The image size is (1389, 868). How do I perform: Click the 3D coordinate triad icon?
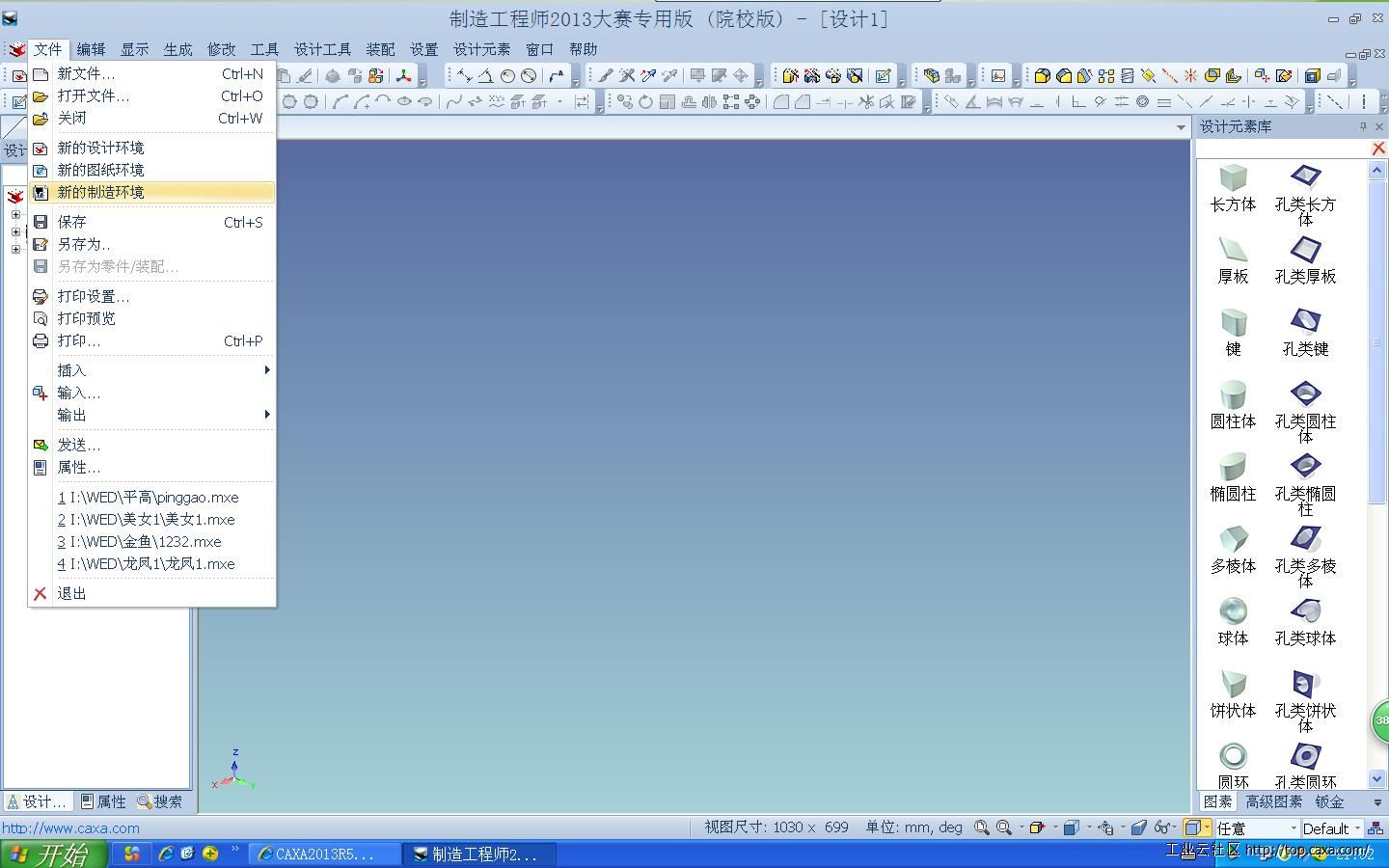tap(403, 75)
